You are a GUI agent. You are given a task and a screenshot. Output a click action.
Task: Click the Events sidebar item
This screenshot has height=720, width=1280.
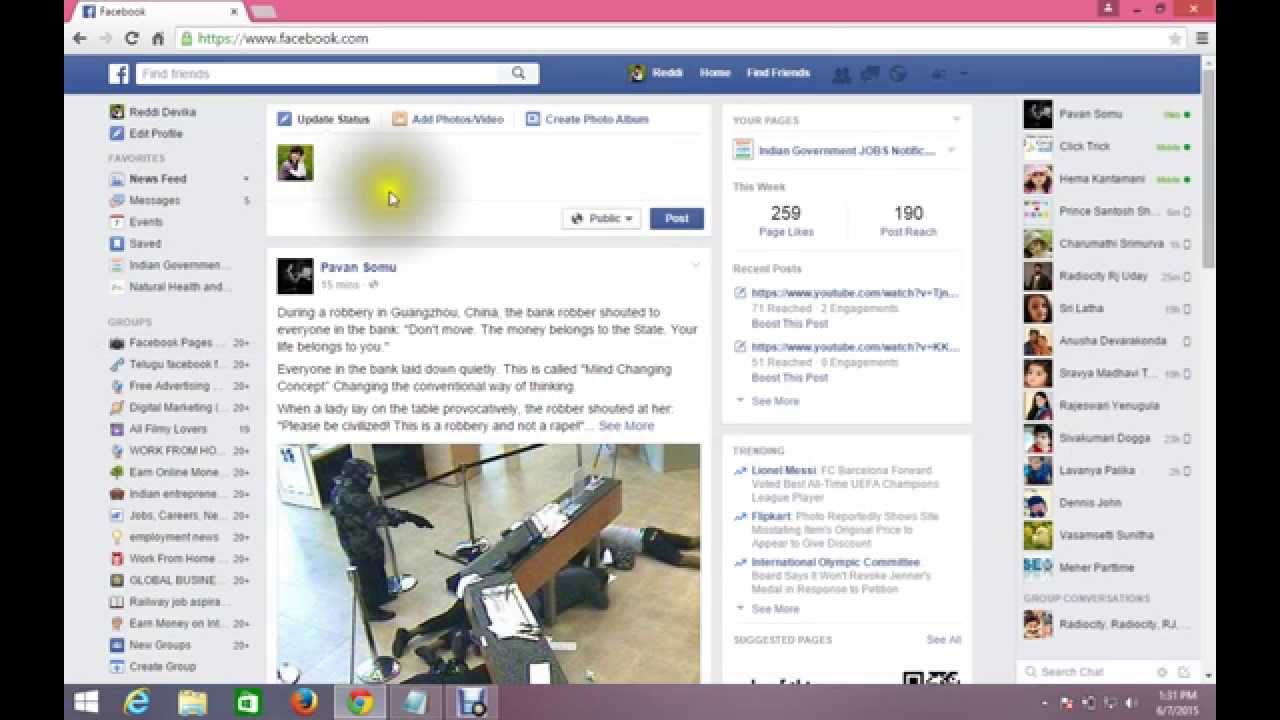pos(146,222)
